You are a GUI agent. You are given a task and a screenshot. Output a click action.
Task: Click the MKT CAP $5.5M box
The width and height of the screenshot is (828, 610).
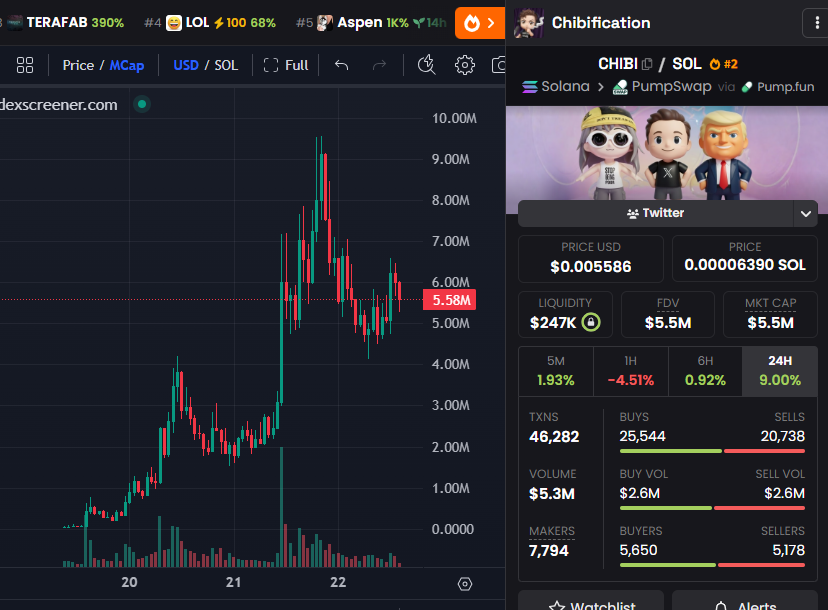point(770,315)
